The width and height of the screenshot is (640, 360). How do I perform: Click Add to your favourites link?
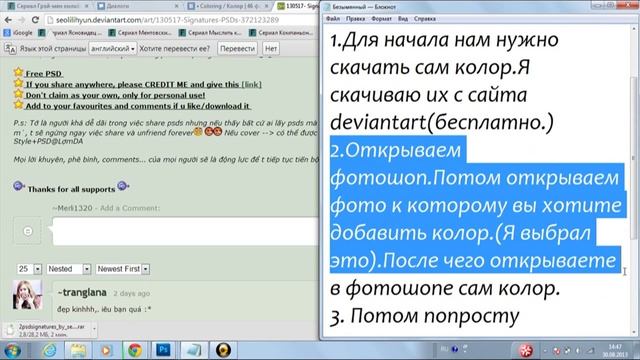(138, 106)
